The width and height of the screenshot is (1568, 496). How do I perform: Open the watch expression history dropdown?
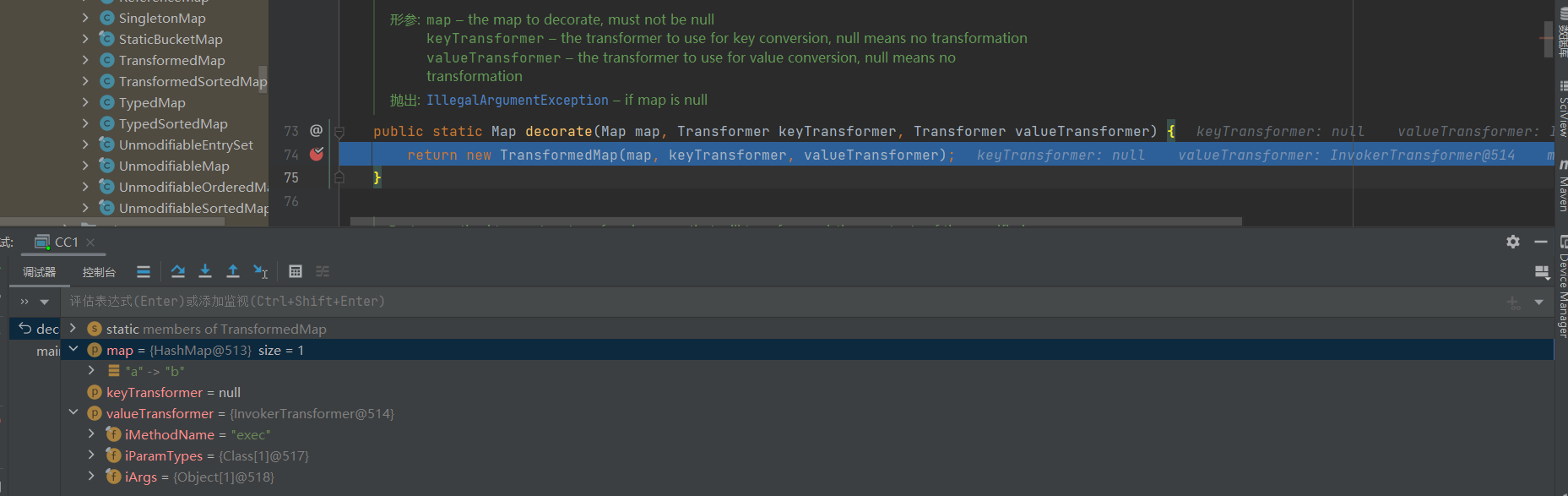pos(1538,302)
